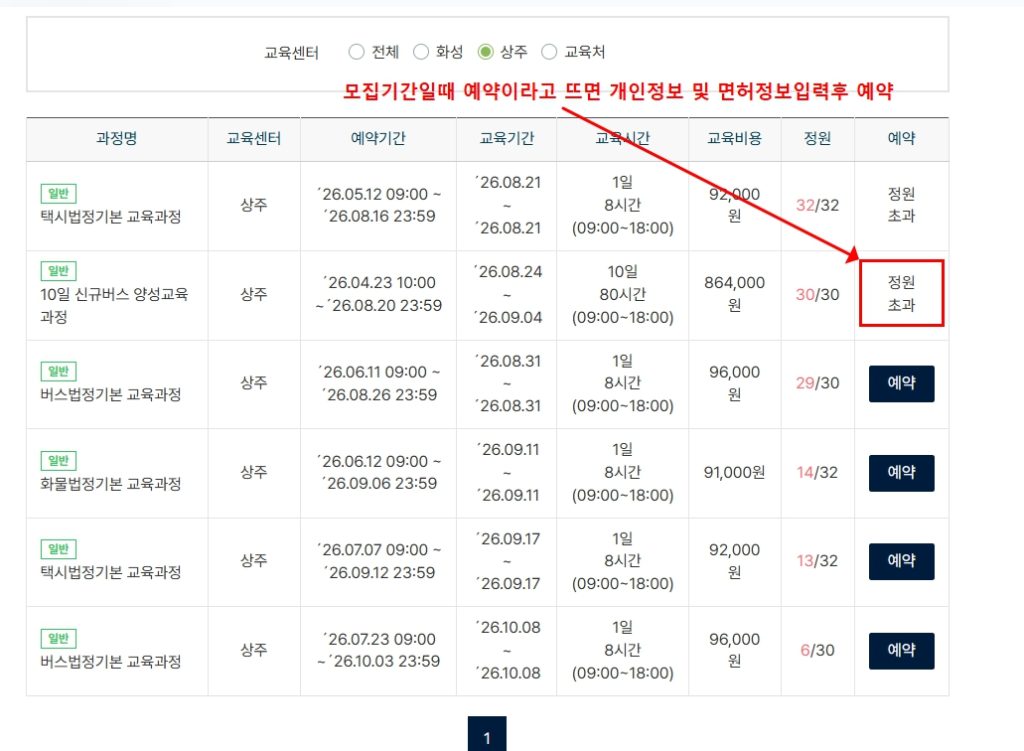Click the 14/32 capacity cell
This screenshot has height=751, width=1024.
click(x=818, y=472)
